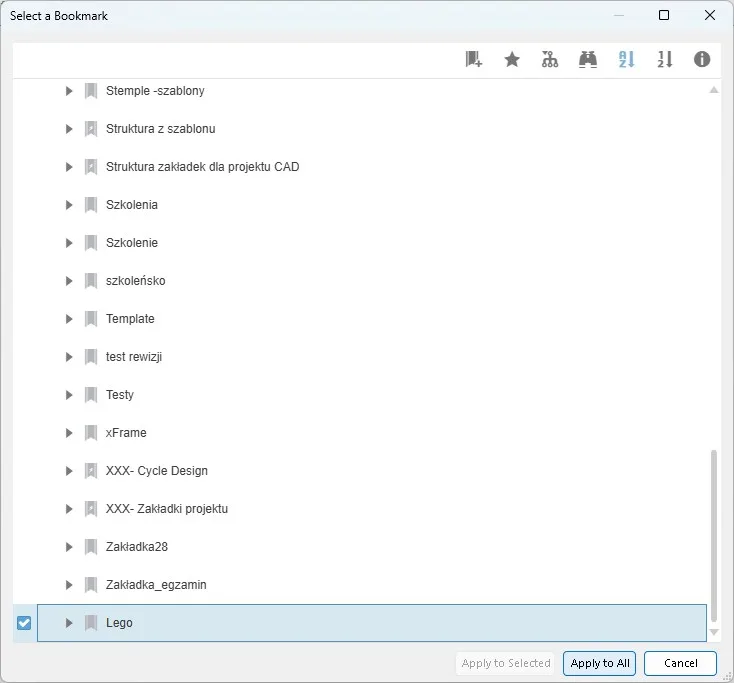
Task: Click bookmark icon beside XXX- Cycle Design
Action: [91, 471]
